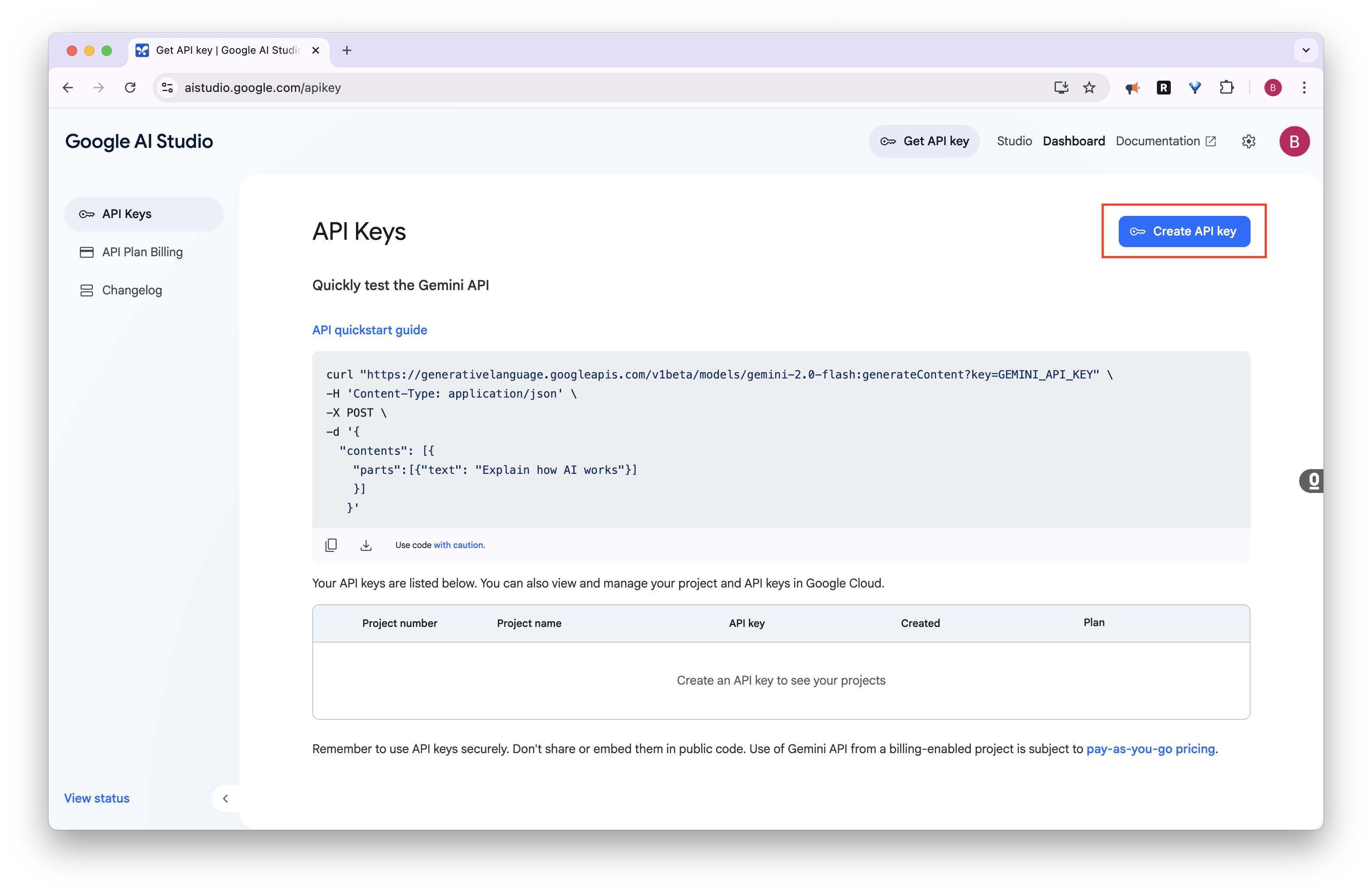Image resolution: width=1372 pixels, height=894 pixels.
Task: Click 'Quickly test the Gemini API' subtitle
Action: pyautogui.click(x=401, y=285)
